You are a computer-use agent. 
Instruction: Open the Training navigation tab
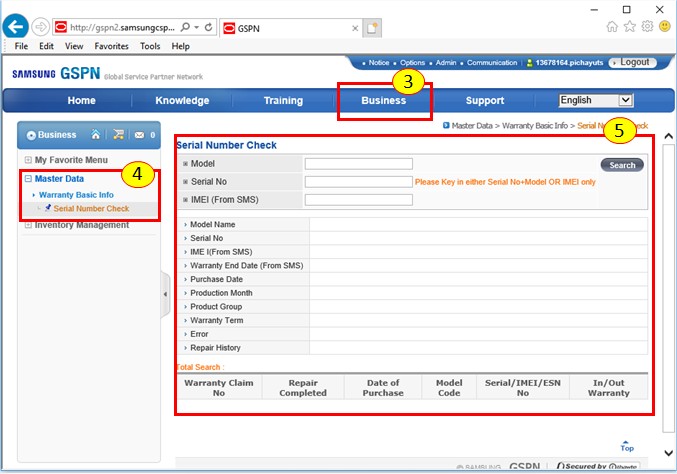point(283,101)
